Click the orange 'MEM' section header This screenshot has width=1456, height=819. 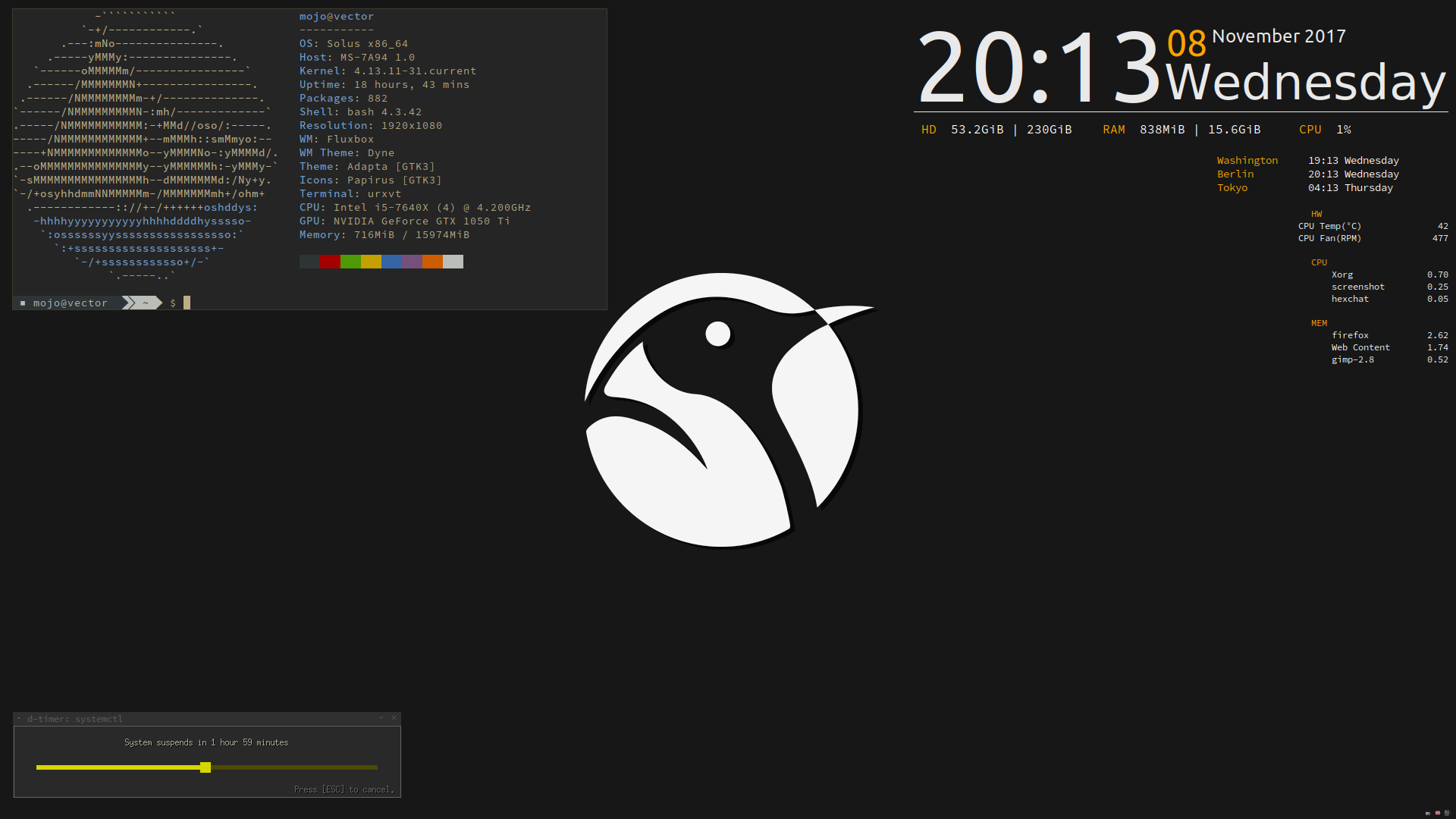[x=1319, y=323]
